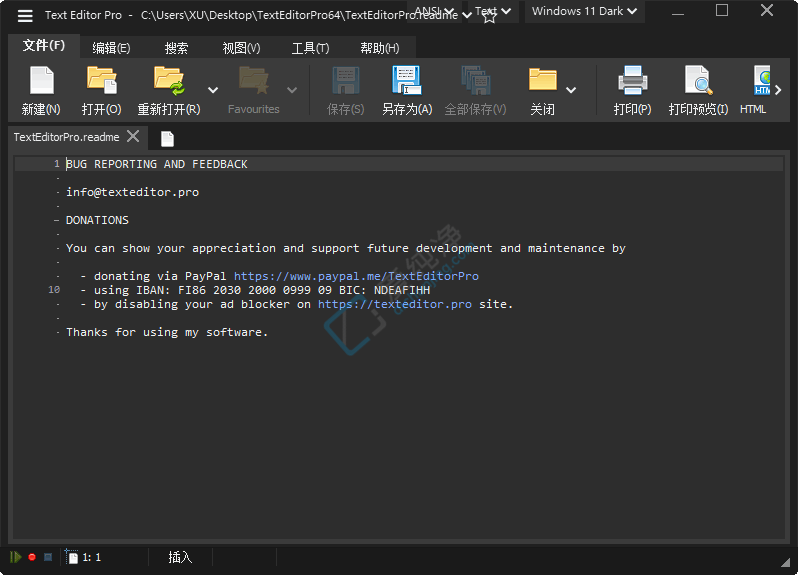Open the 视图(V) ribbon tab

click(x=241, y=48)
